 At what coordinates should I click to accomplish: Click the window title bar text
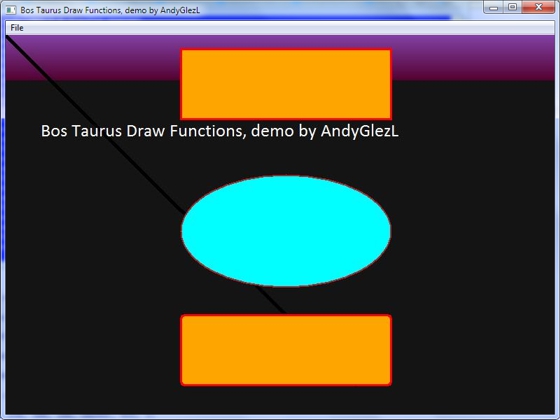click(x=110, y=10)
